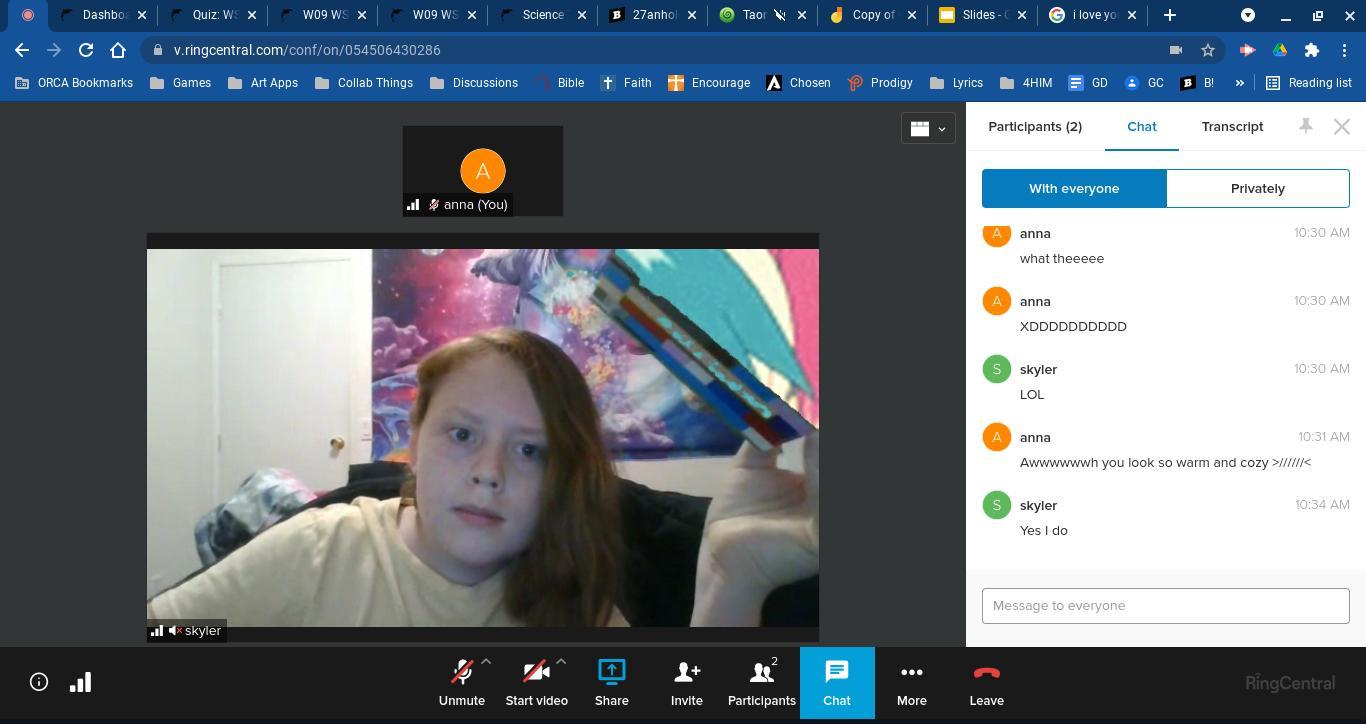Click the 'what theeeee' chat message
Viewport: 1366px width, 724px height.
pos(1062,259)
